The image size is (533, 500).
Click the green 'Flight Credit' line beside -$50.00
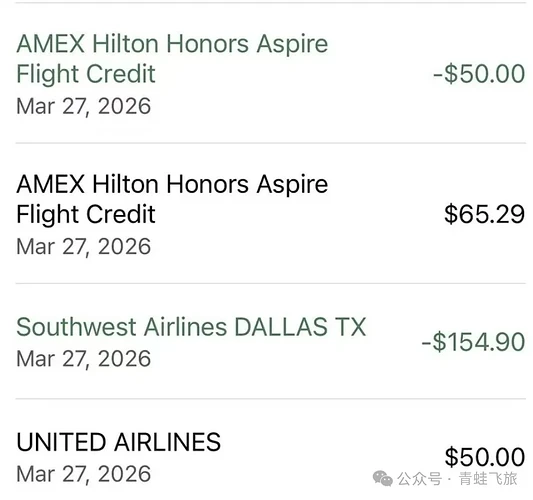point(86,74)
